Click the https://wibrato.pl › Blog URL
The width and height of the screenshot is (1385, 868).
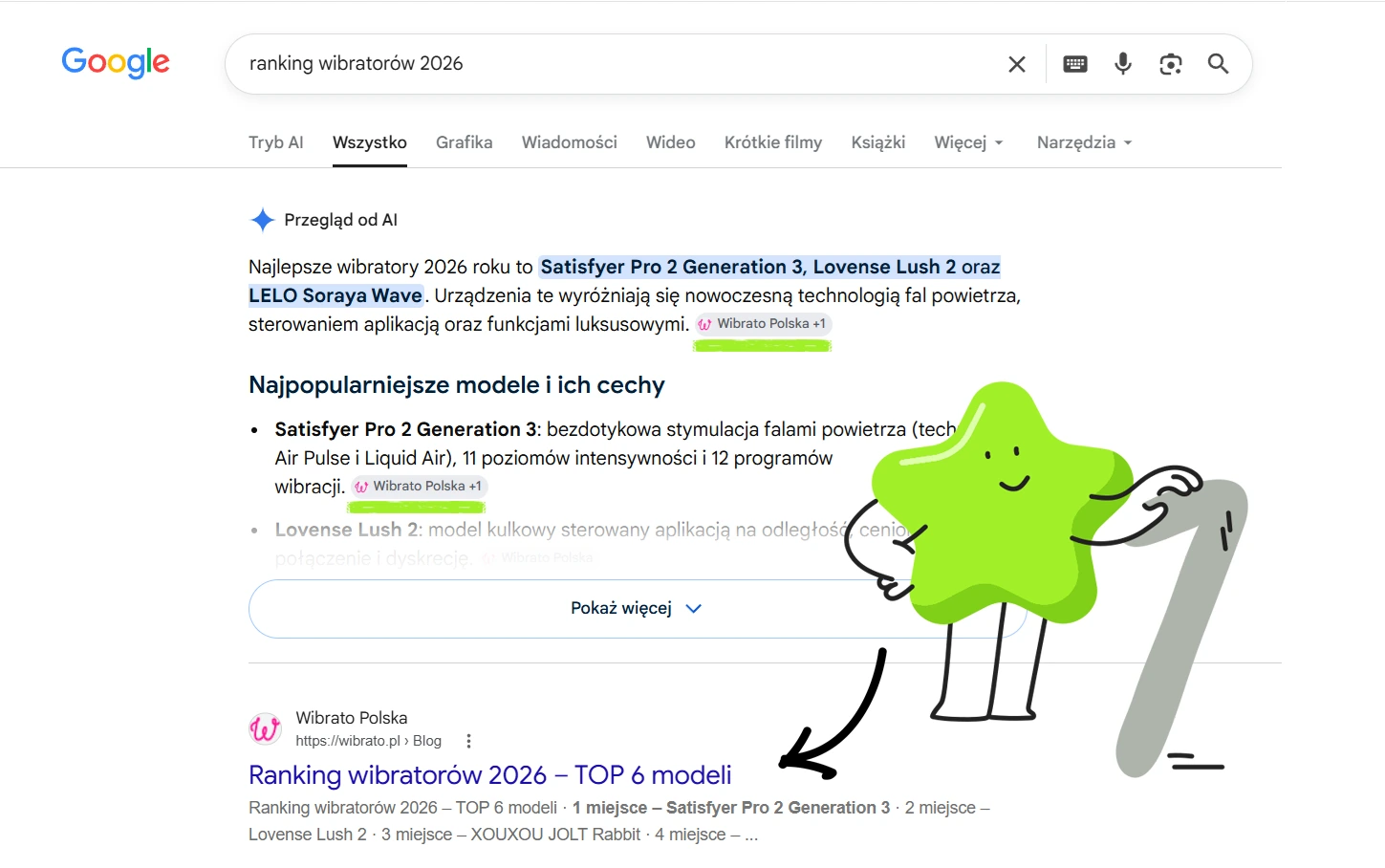(369, 741)
